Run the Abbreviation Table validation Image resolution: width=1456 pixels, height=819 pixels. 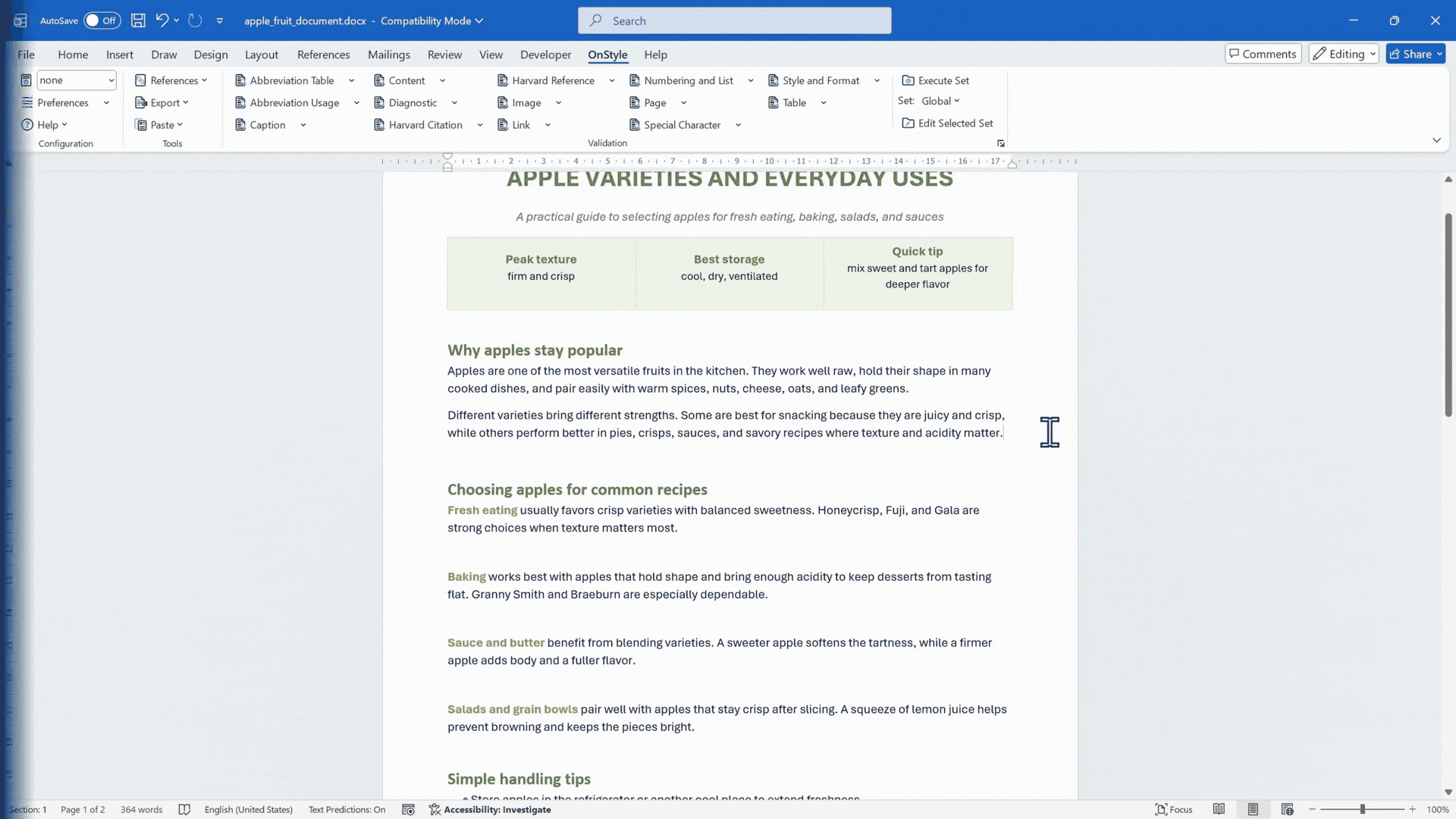click(285, 80)
